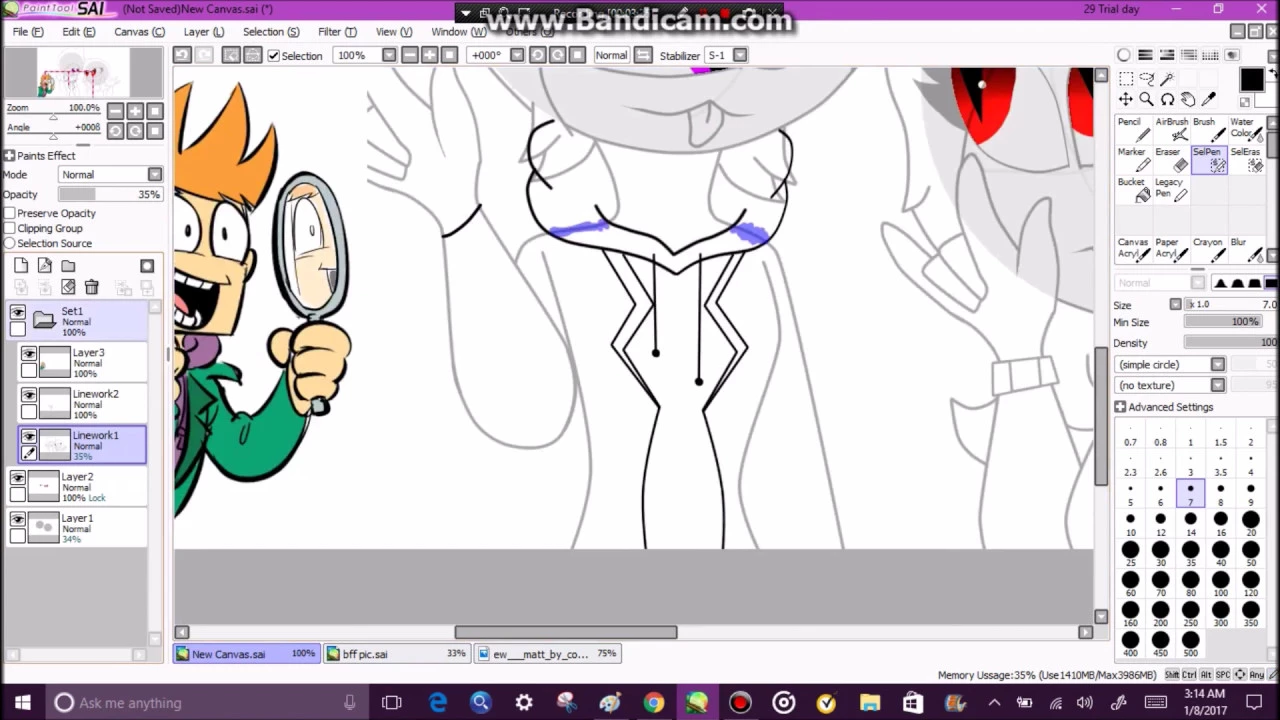
Task: Select the magic wand tool
Action: coord(1167,78)
